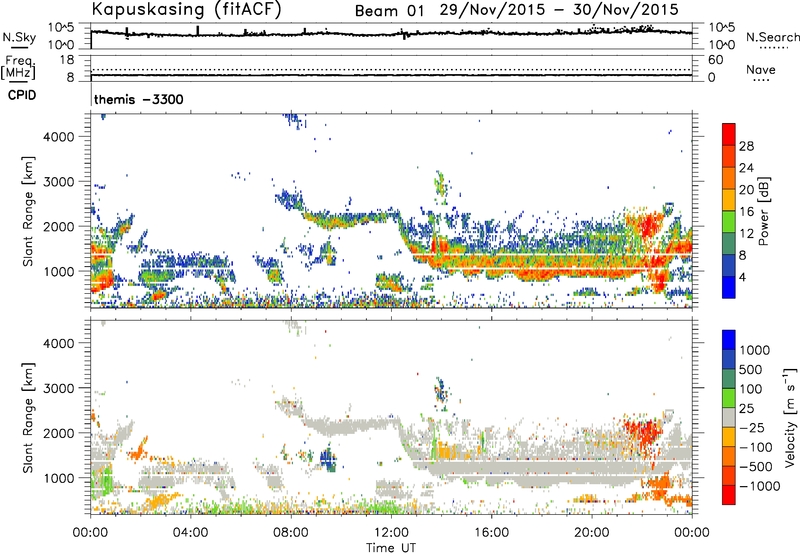
Task: Click the 20:00 time tick label
Action: tap(591, 533)
